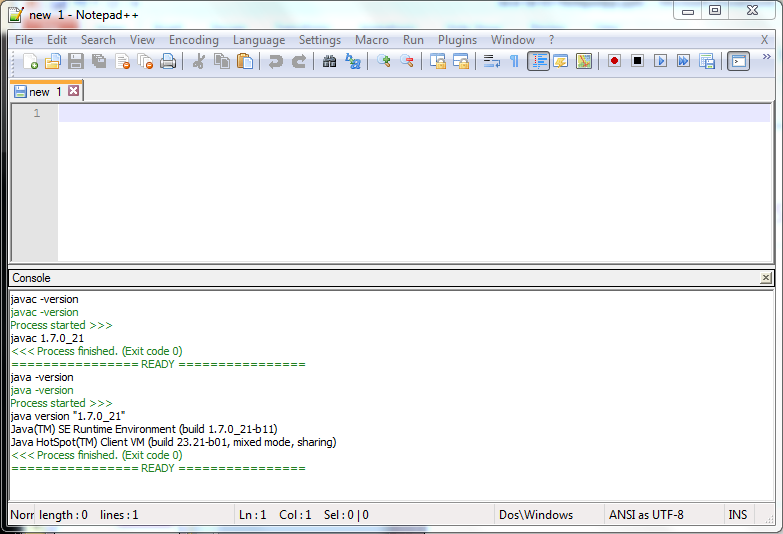Open the Language menu
The width and height of the screenshot is (783, 534).
point(259,40)
